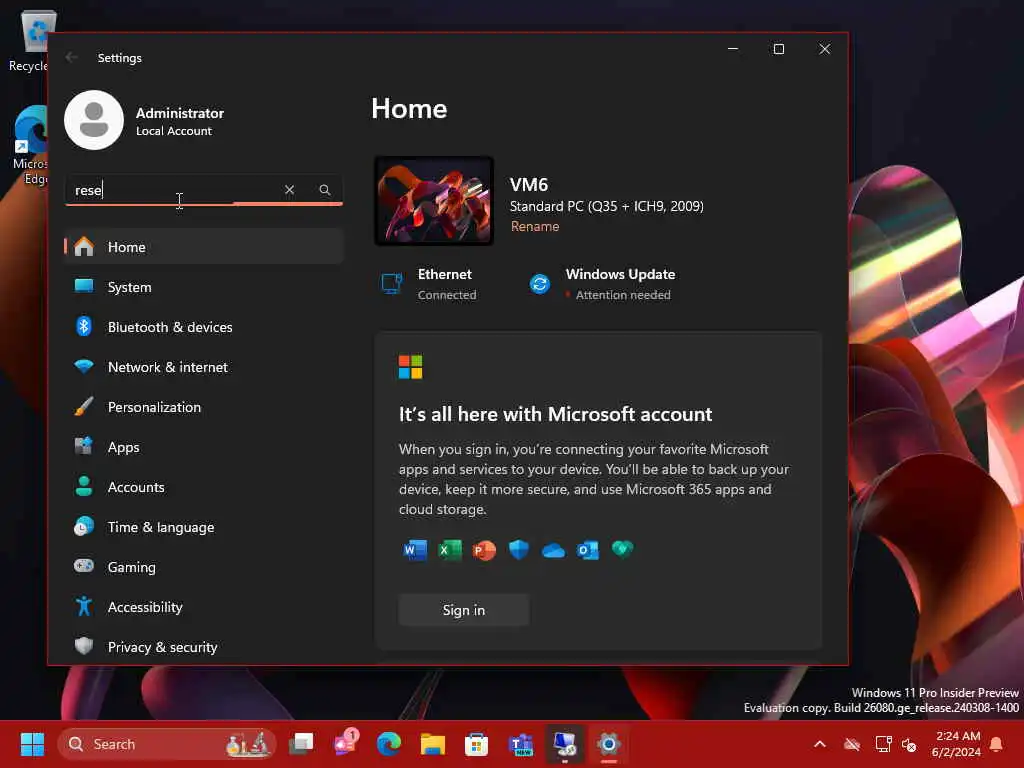1024x768 pixels.
Task: Click the remote desktop taskbar icon
Action: pos(565,744)
